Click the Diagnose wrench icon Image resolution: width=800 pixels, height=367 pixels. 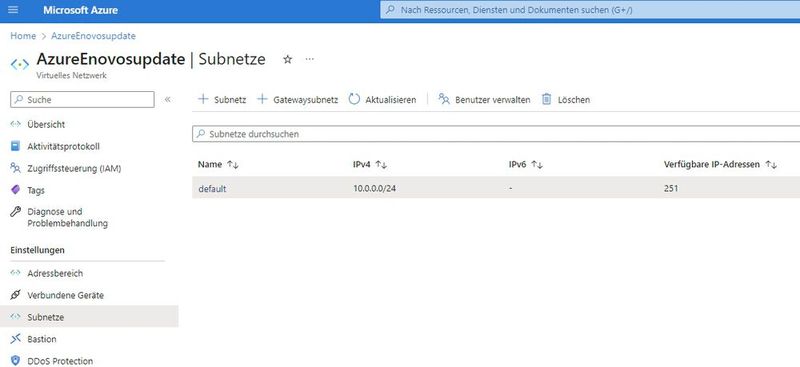[x=15, y=211]
